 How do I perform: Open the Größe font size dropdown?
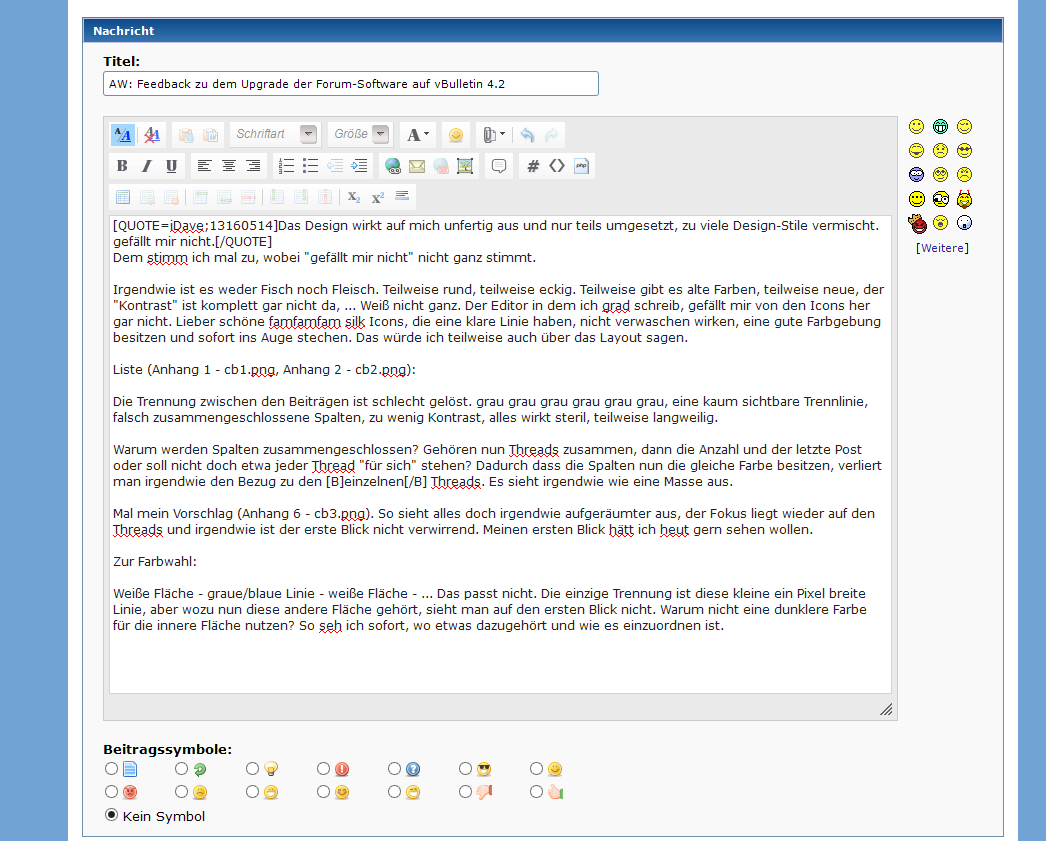(x=360, y=134)
